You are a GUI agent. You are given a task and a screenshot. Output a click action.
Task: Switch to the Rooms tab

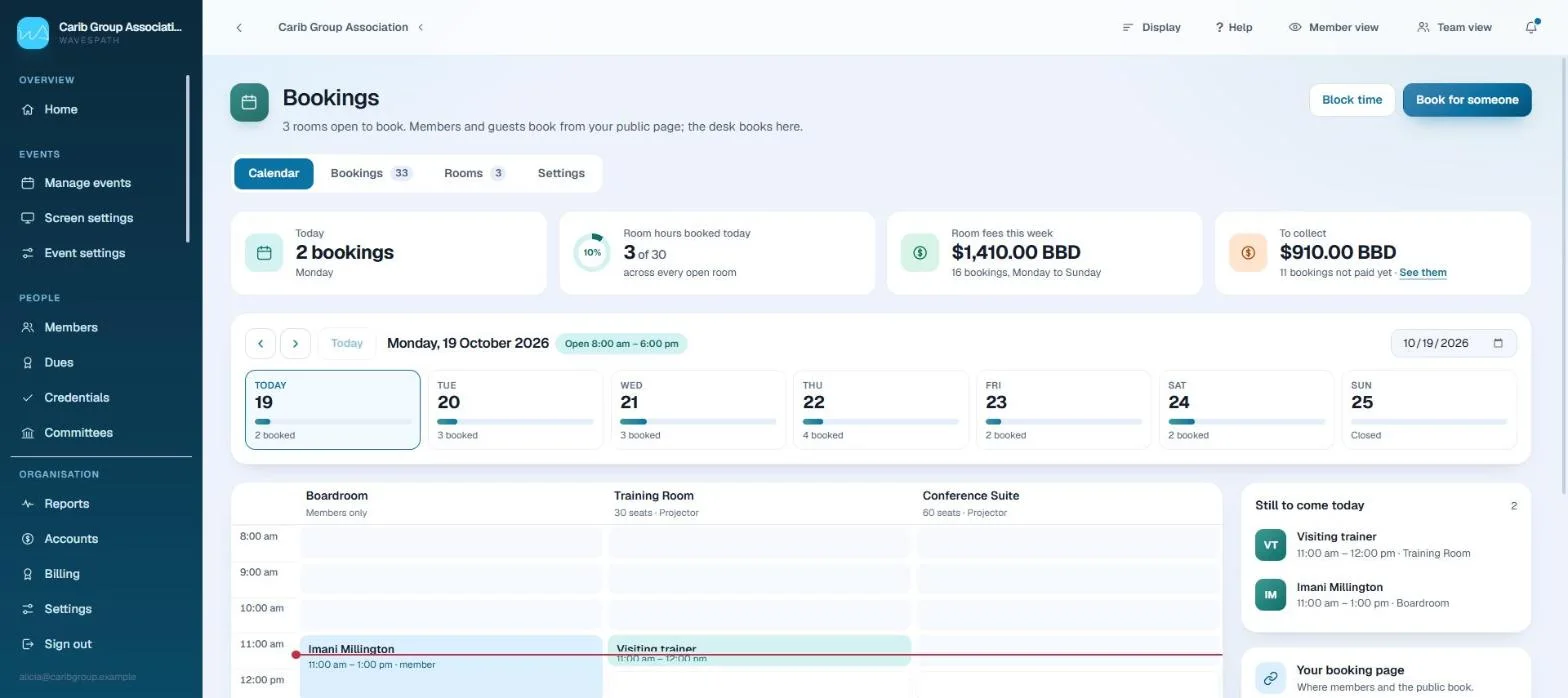pyautogui.click(x=474, y=173)
